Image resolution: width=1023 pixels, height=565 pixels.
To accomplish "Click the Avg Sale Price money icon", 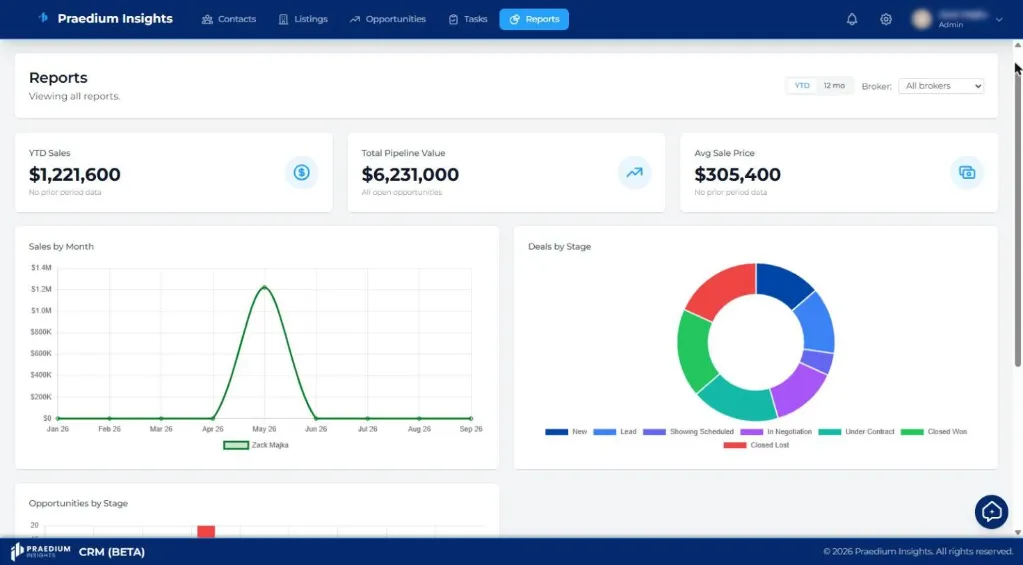I will coord(967,172).
